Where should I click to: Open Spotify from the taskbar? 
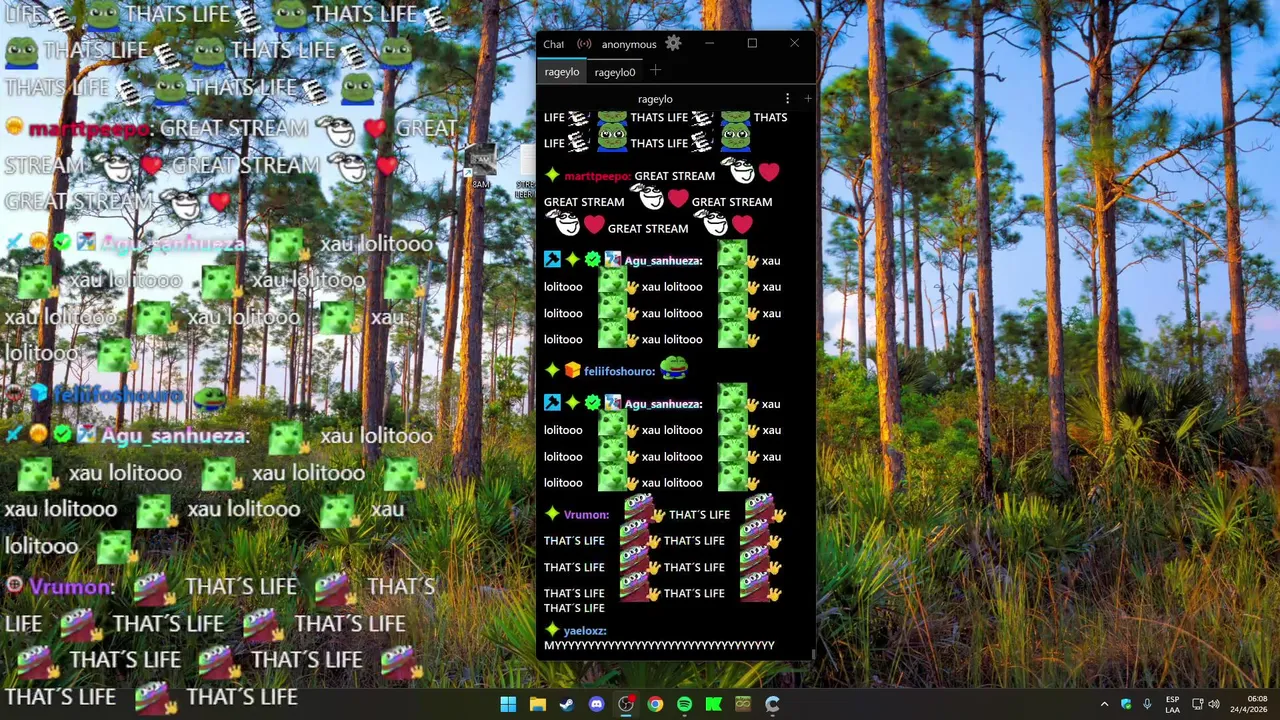point(684,704)
